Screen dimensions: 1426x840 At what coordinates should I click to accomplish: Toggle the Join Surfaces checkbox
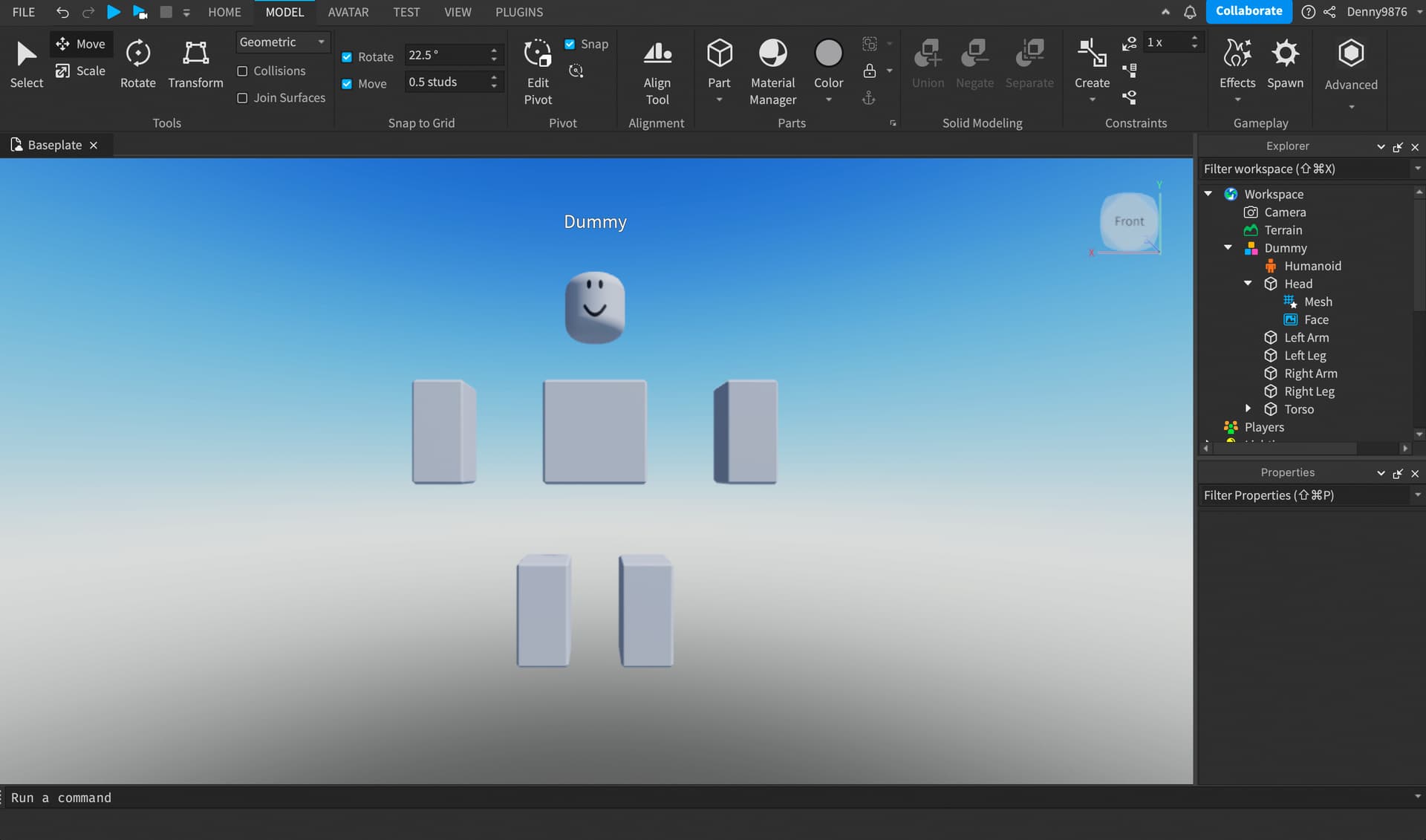point(242,98)
